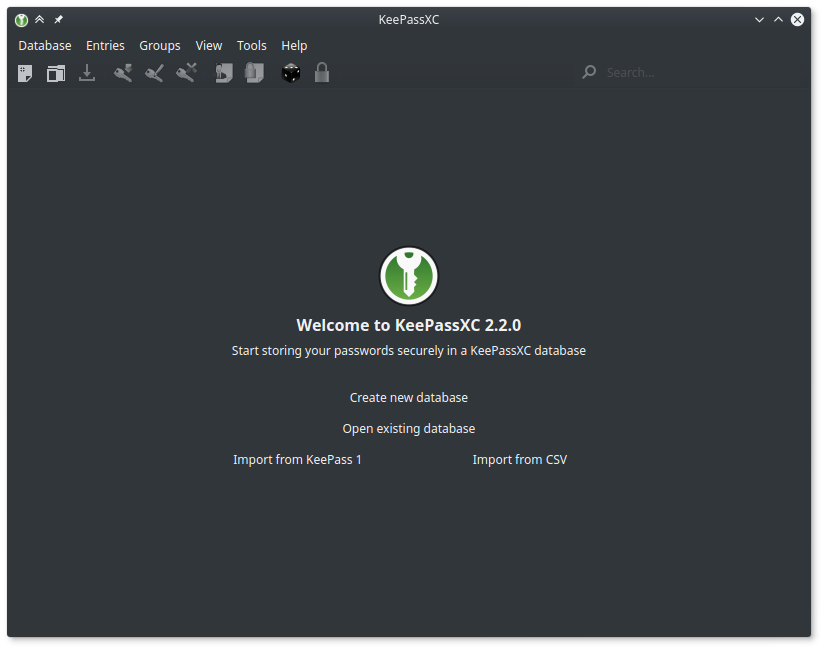The width and height of the screenshot is (824, 650).
Task: Click the Save database download-arrow icon
Action: tap(87, 73)
